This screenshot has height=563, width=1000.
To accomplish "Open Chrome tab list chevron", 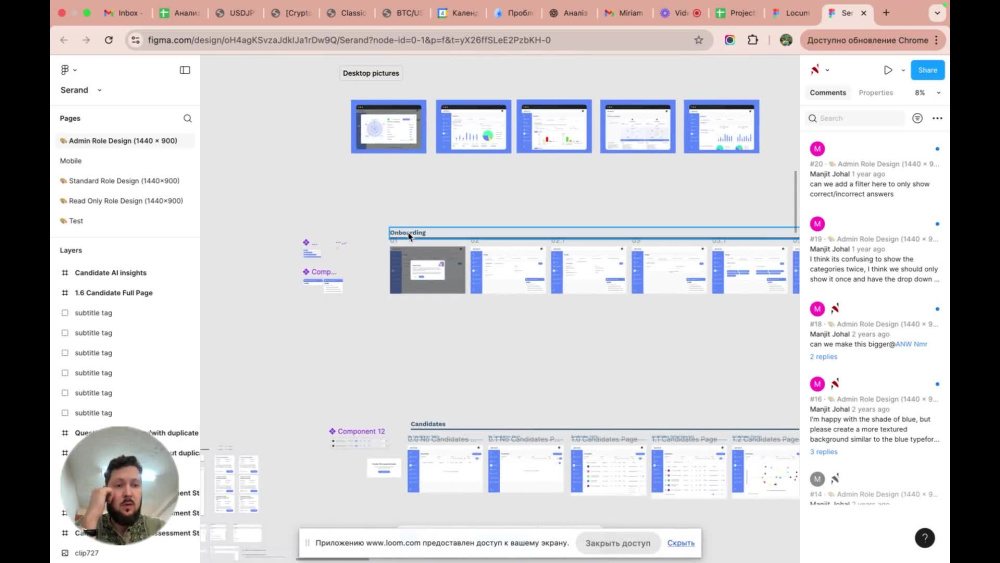I will point(937,13).
